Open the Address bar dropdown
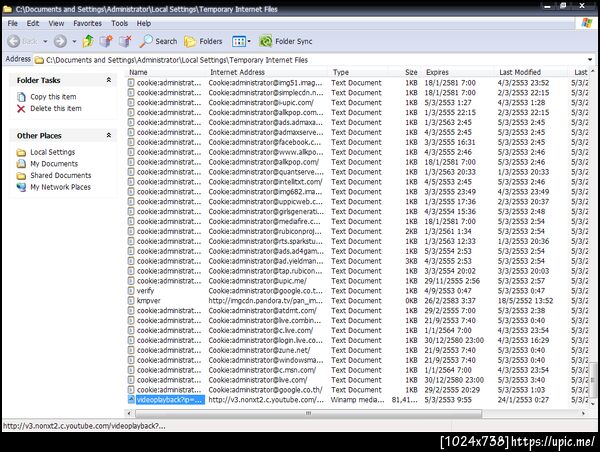 click(590, 60)
